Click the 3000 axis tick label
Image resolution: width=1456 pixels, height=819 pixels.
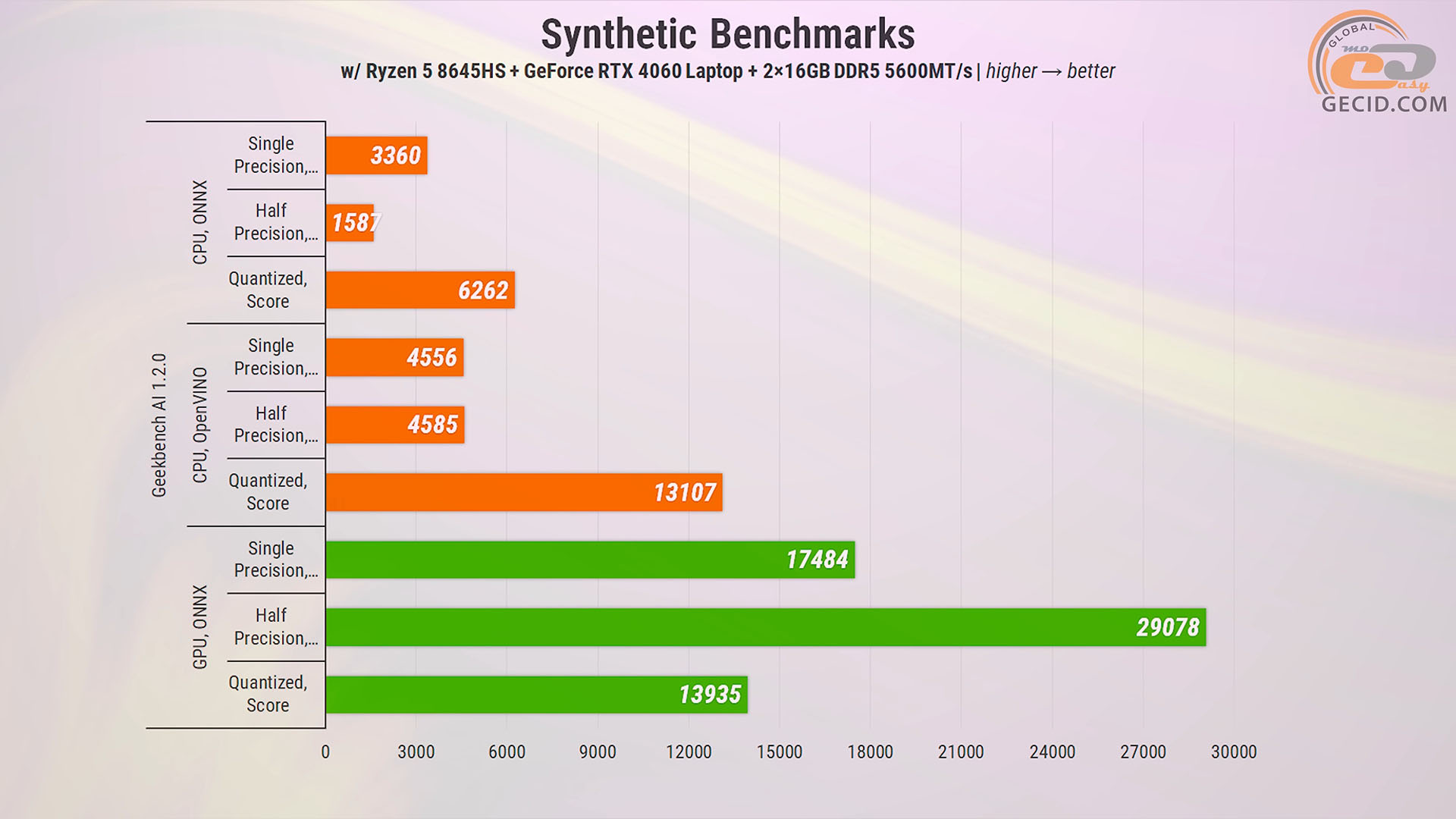pyautogui.click(x=416, y=752)
